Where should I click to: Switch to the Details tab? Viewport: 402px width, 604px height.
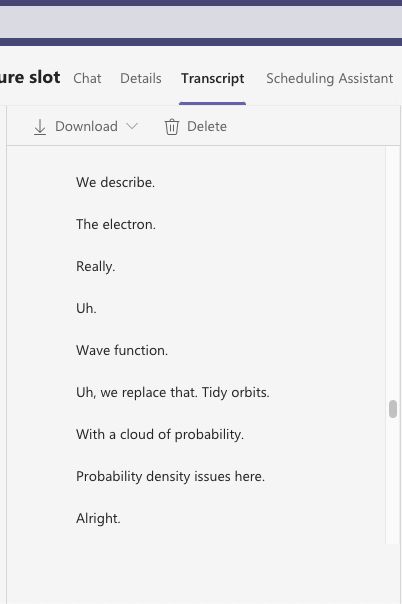[x=141, y=78]
